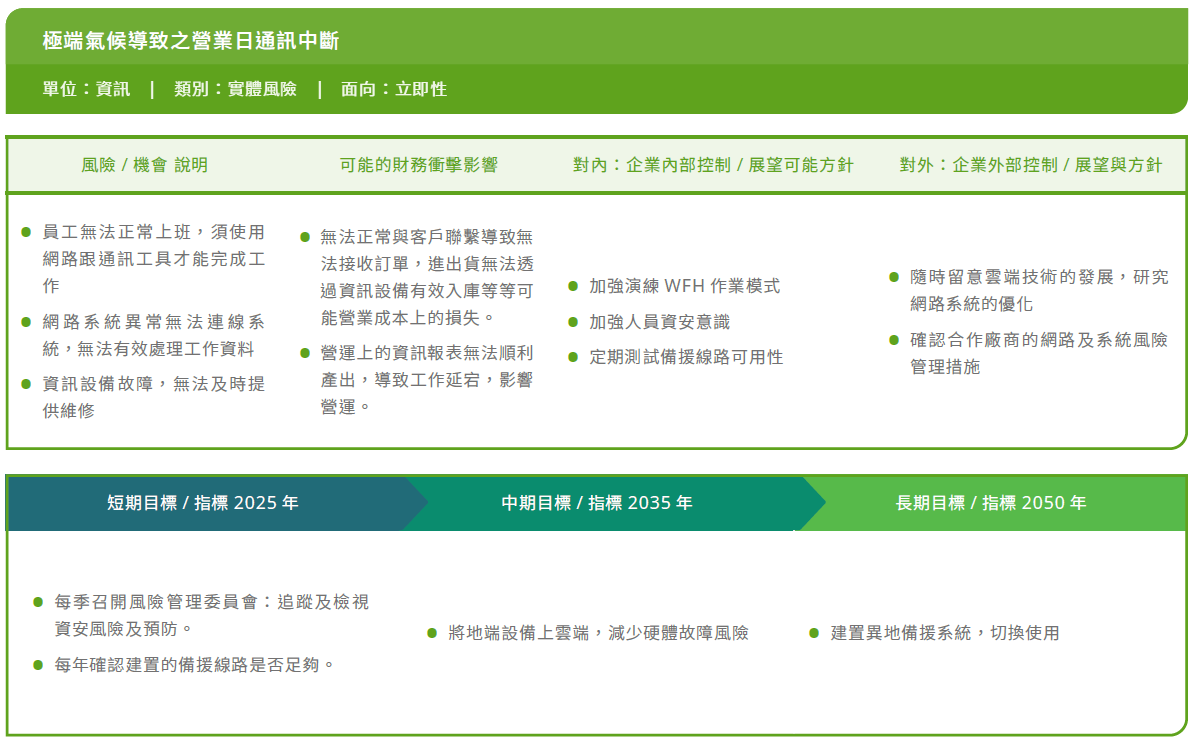Click the 建置異地備援系統 long-term goal text
1195x744 pixels.
[944, 633]
